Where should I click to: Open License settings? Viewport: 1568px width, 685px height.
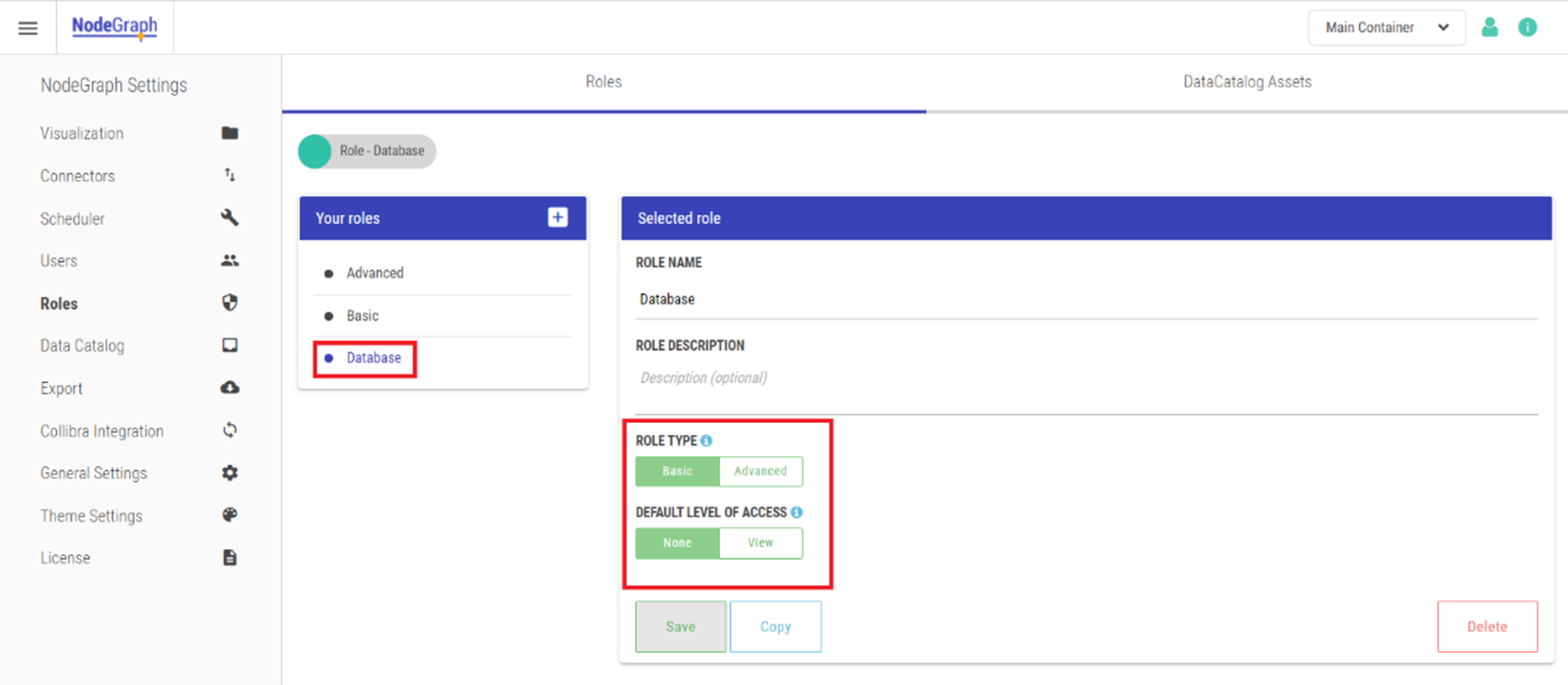tap(65, 558)
